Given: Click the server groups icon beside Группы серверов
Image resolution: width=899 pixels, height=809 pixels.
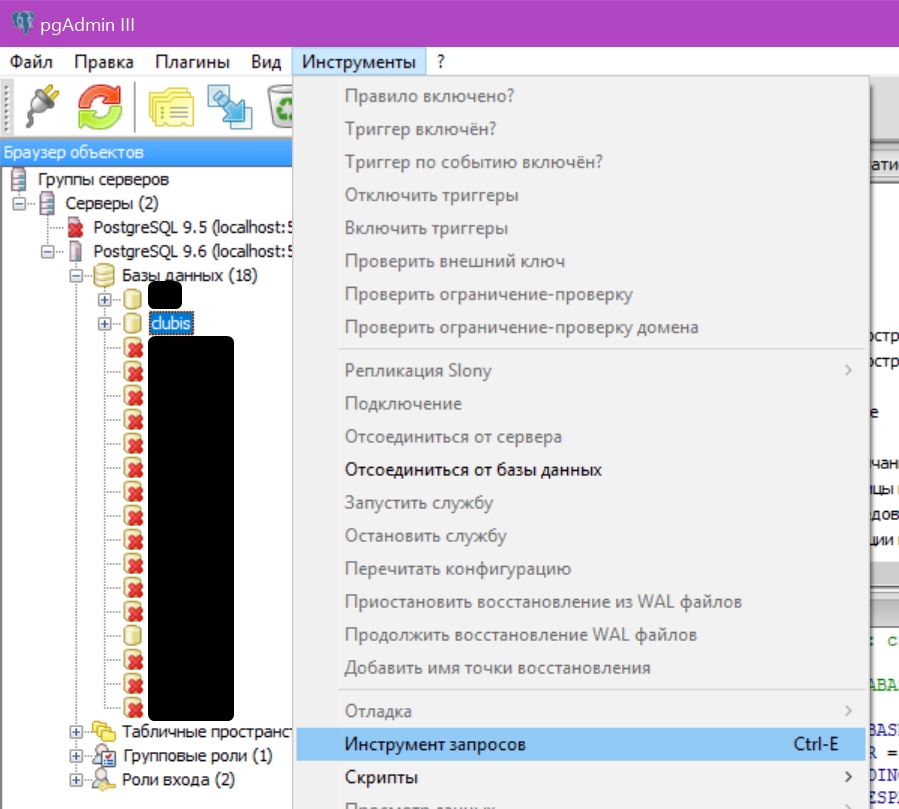Looking at the screenshot, I should 19,179.
